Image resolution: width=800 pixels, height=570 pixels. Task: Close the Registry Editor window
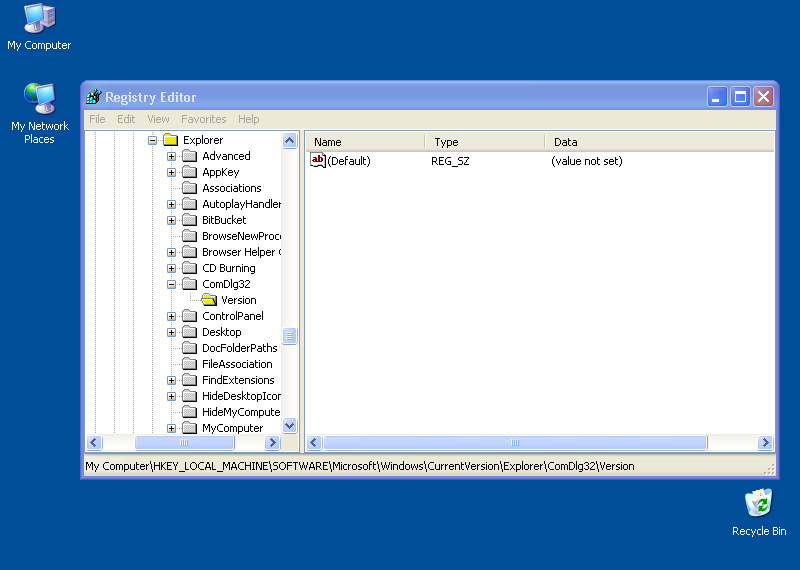point(763,96)
